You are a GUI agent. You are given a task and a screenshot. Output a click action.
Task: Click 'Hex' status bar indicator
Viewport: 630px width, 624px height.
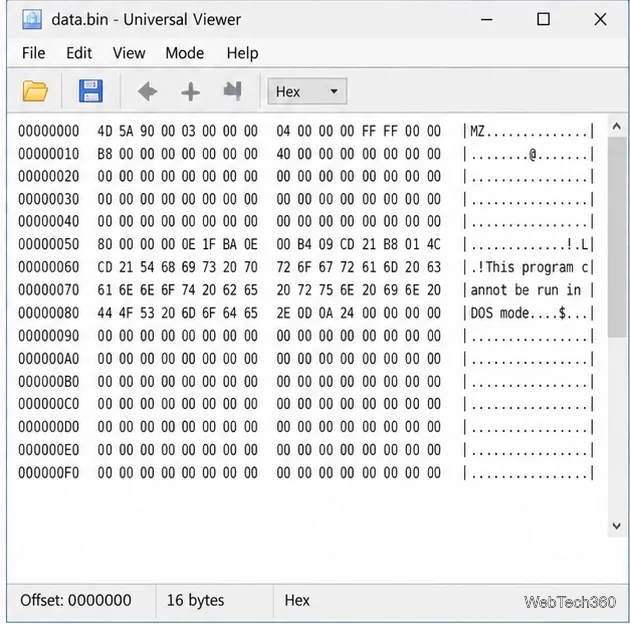297,600
